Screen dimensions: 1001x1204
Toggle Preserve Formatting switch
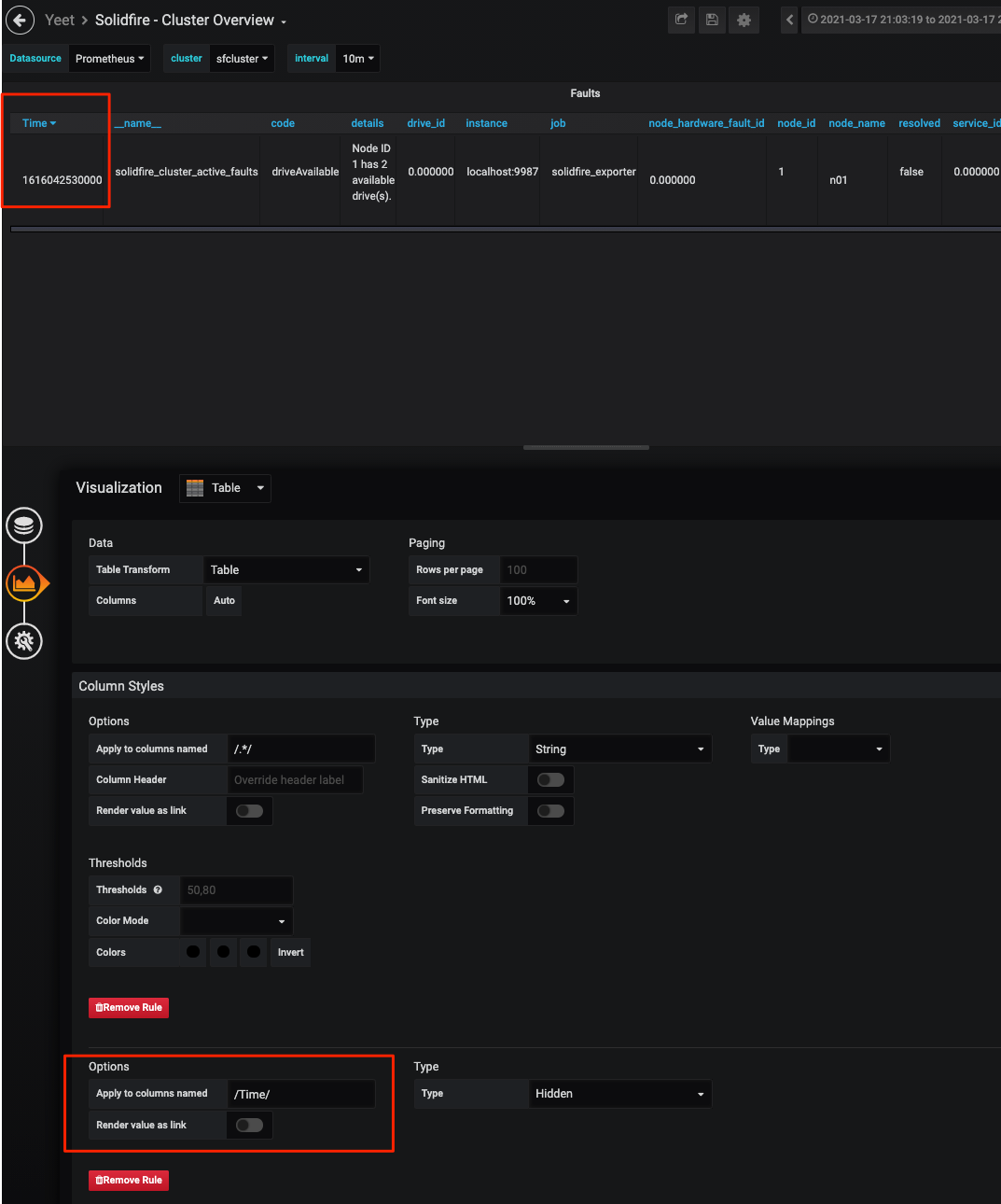[550, 810]
